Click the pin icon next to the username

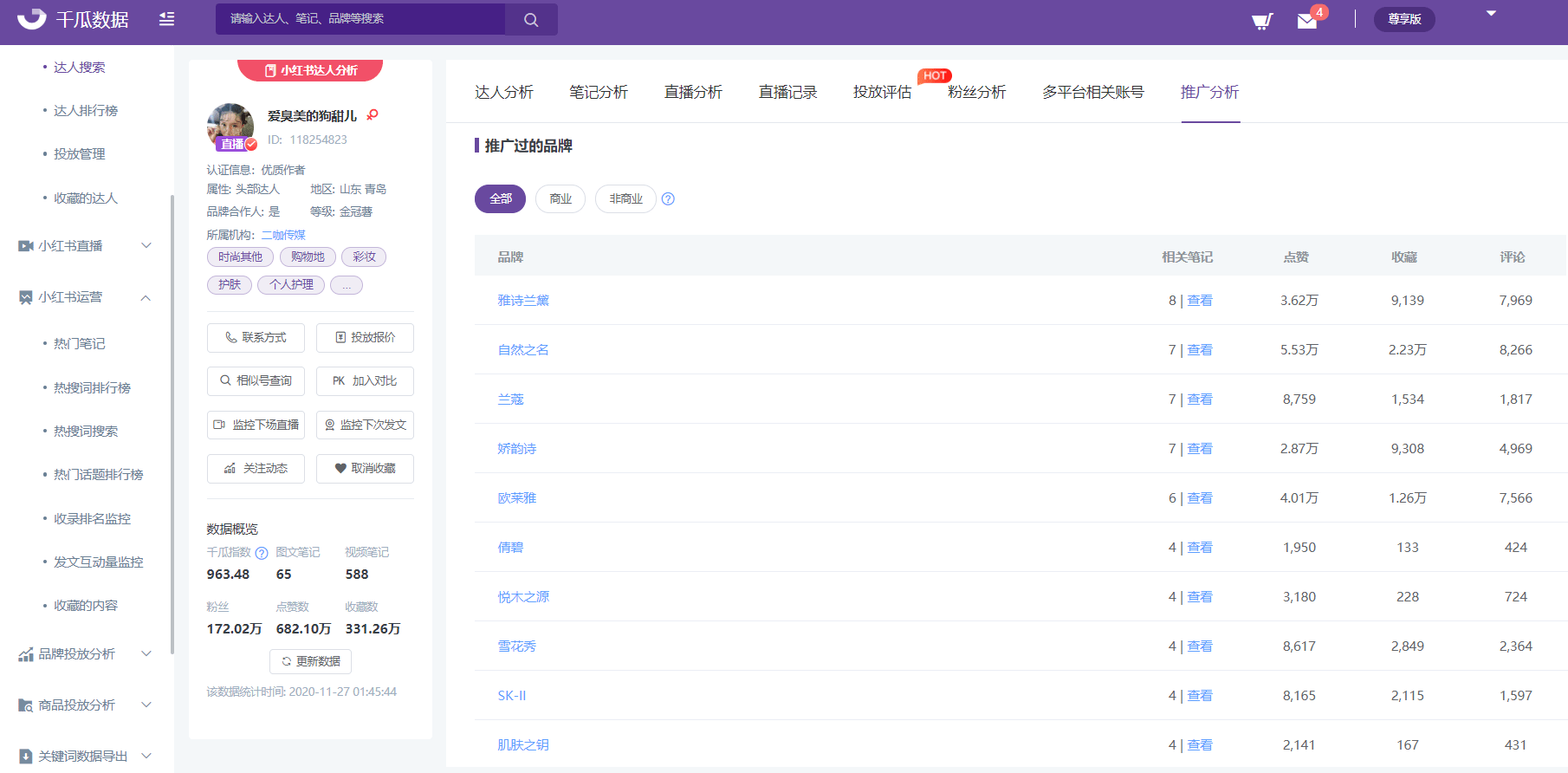[373, 114]
